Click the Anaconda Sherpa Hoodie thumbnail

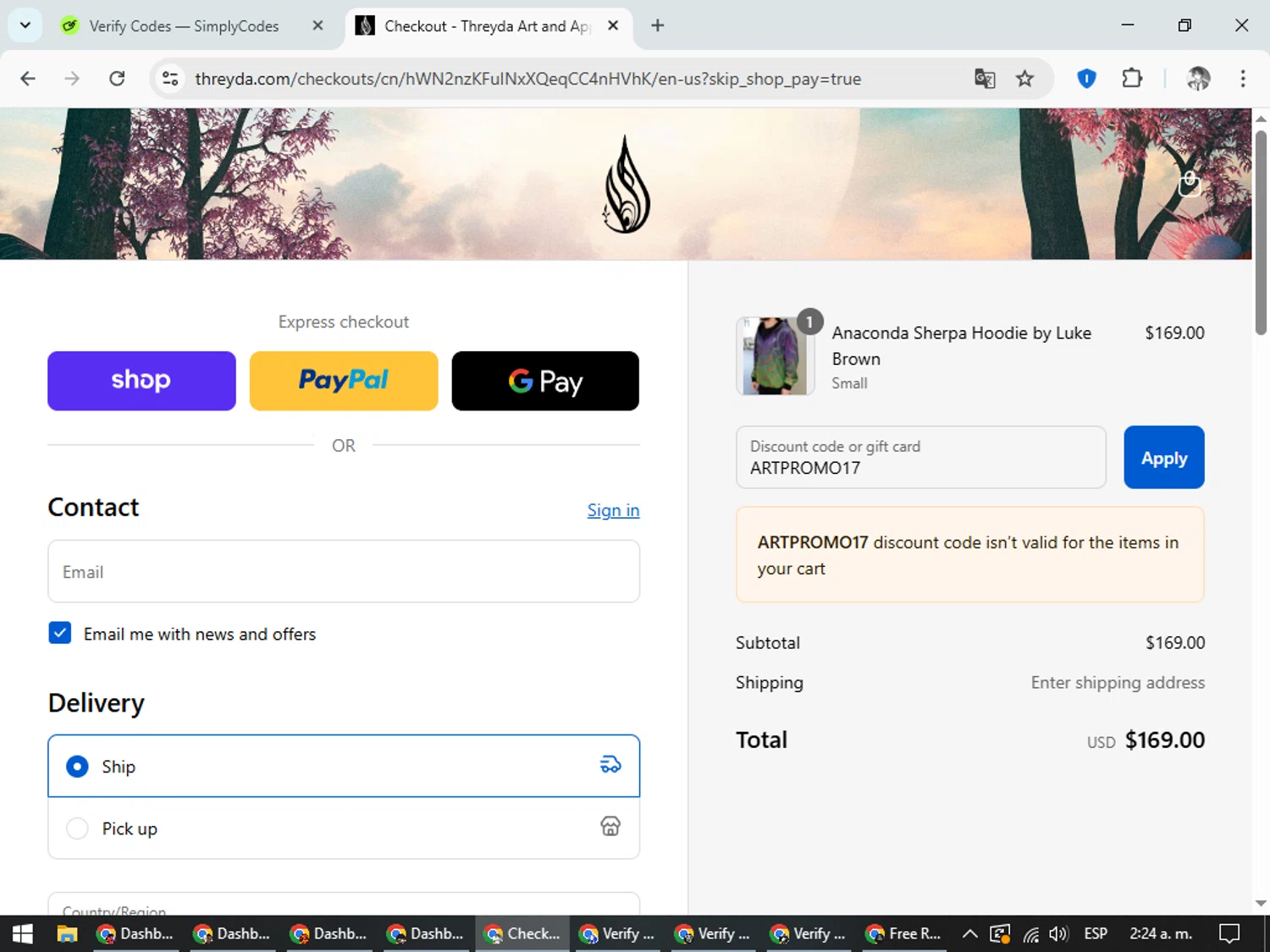(x=775, y=356)
